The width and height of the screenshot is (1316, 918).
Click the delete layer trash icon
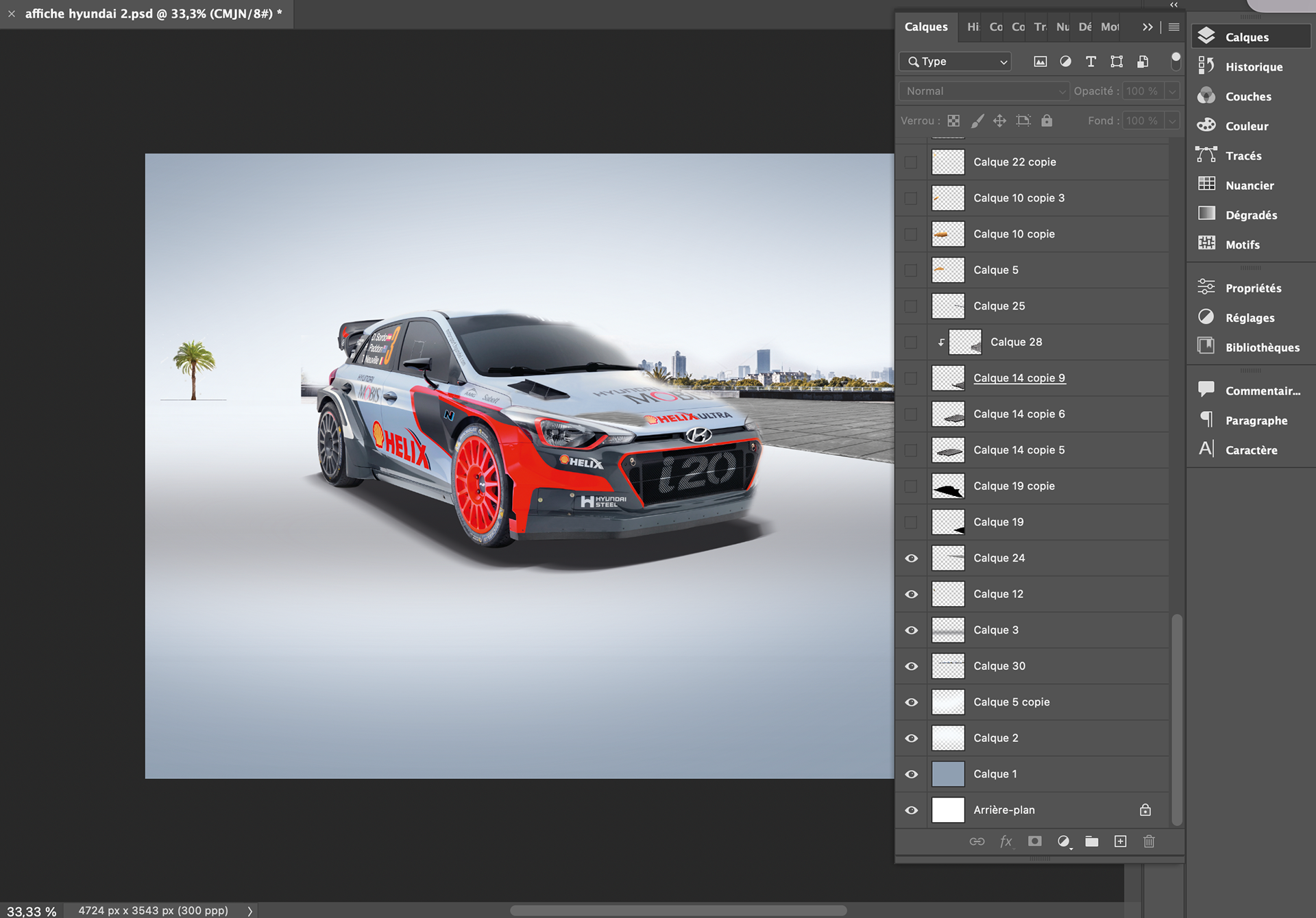1149,841
